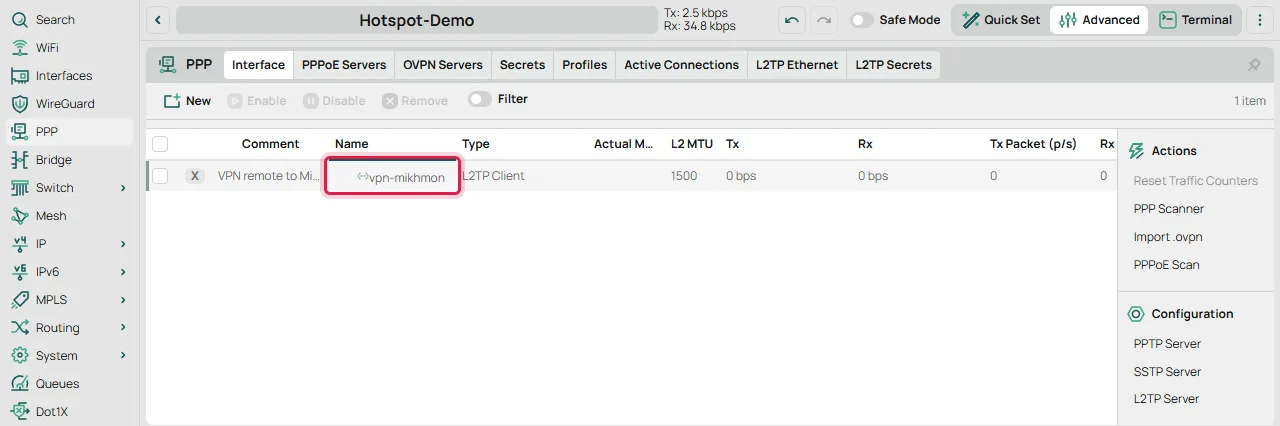1280x426 pixels.
Task: Switch to the Active Connections tab
Action: point(682,65)
